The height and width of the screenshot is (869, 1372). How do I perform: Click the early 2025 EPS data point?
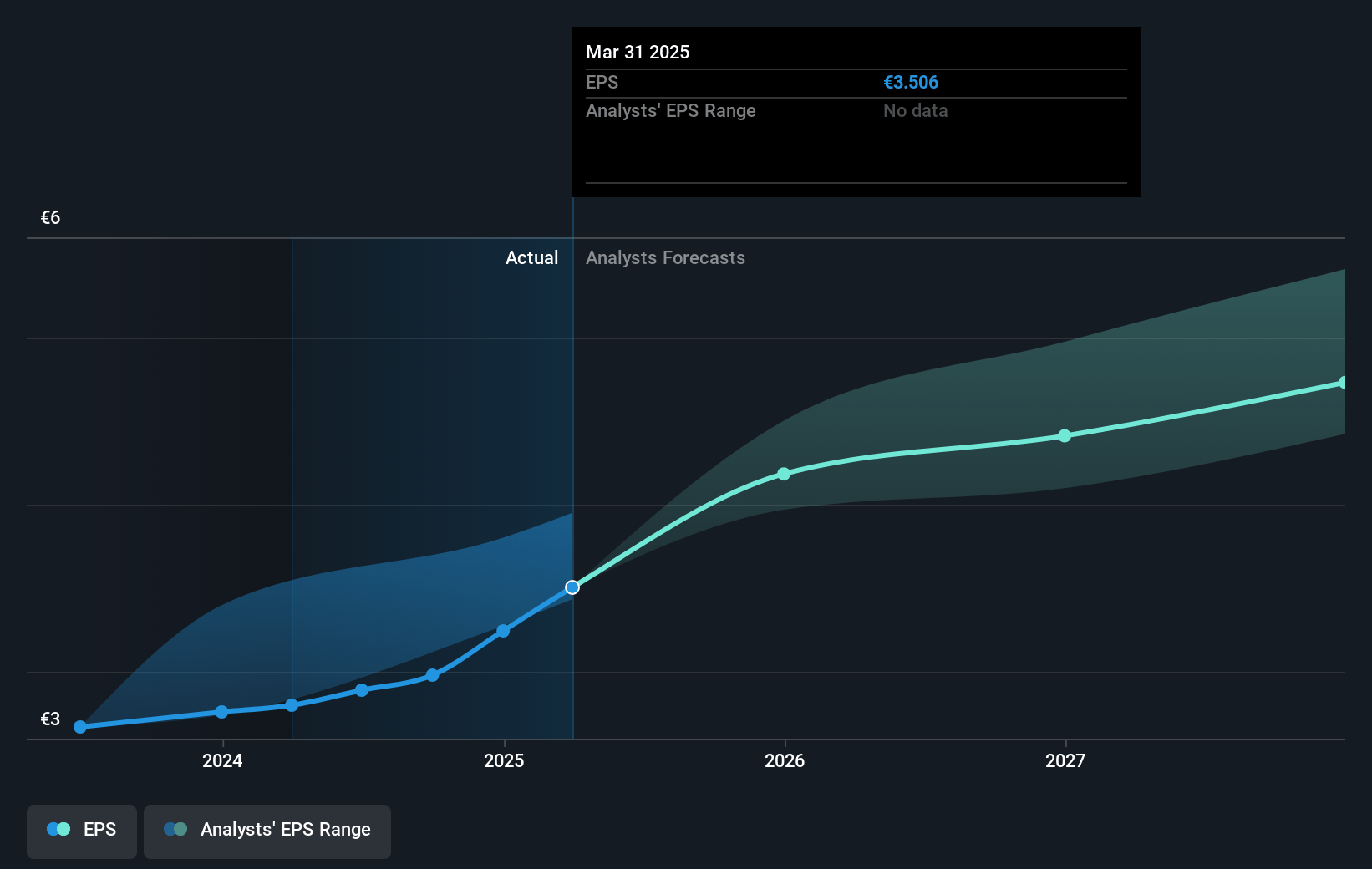[x=503, y=631]
